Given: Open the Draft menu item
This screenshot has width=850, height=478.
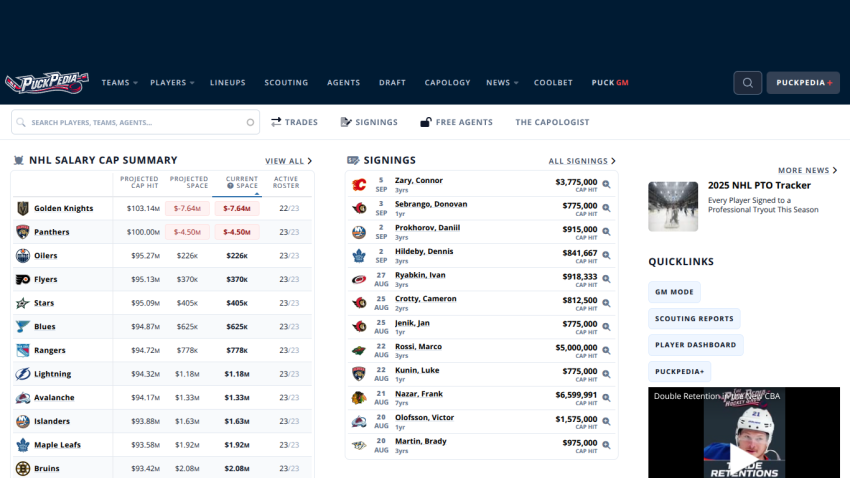Looking at the screenshot, I should point(392,83).
